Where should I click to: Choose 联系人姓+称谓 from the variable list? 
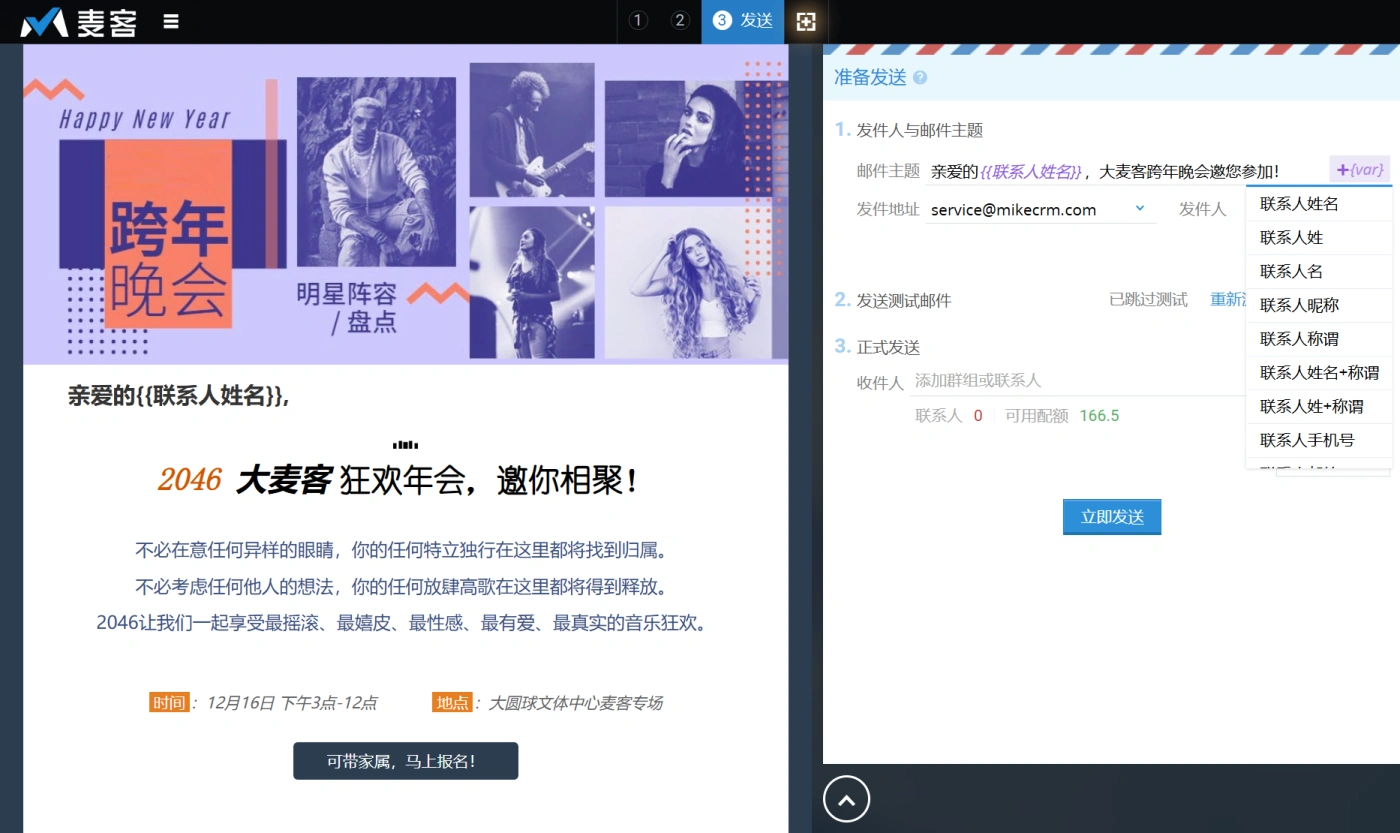click(x=1319, y=407)
